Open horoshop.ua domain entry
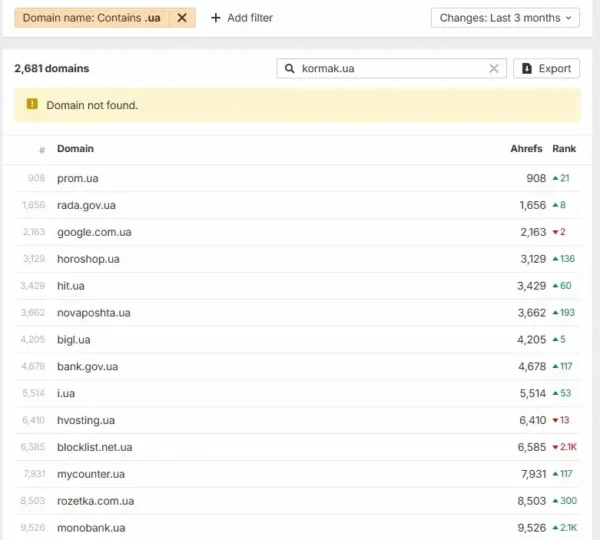This screenshot has width=600, height=540. click(88, 259)
